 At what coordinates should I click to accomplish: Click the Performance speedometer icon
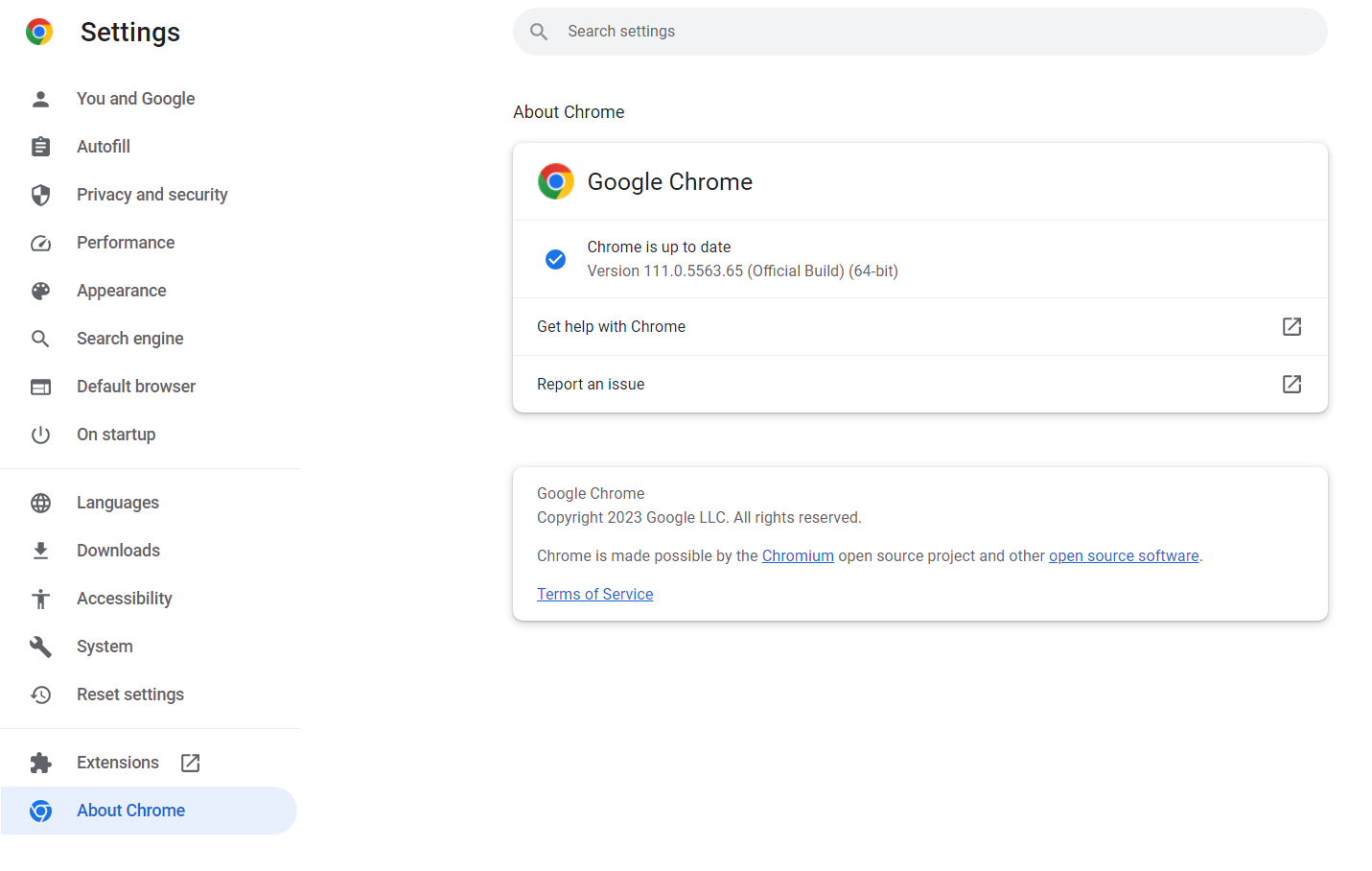click(x=40, y=243)
